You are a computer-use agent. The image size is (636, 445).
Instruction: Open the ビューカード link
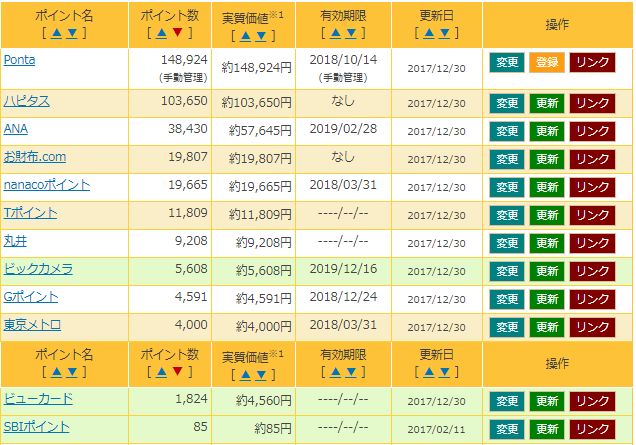point(39,399)
